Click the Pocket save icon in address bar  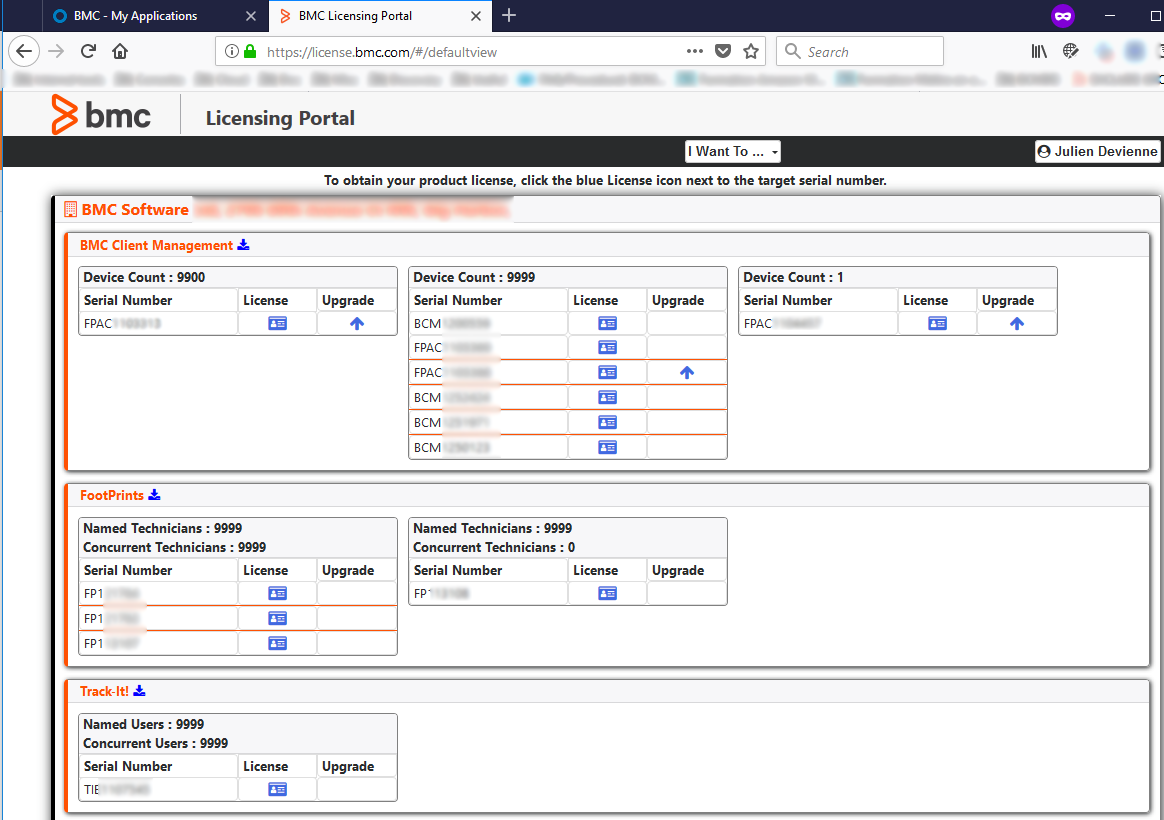(723, 51)
